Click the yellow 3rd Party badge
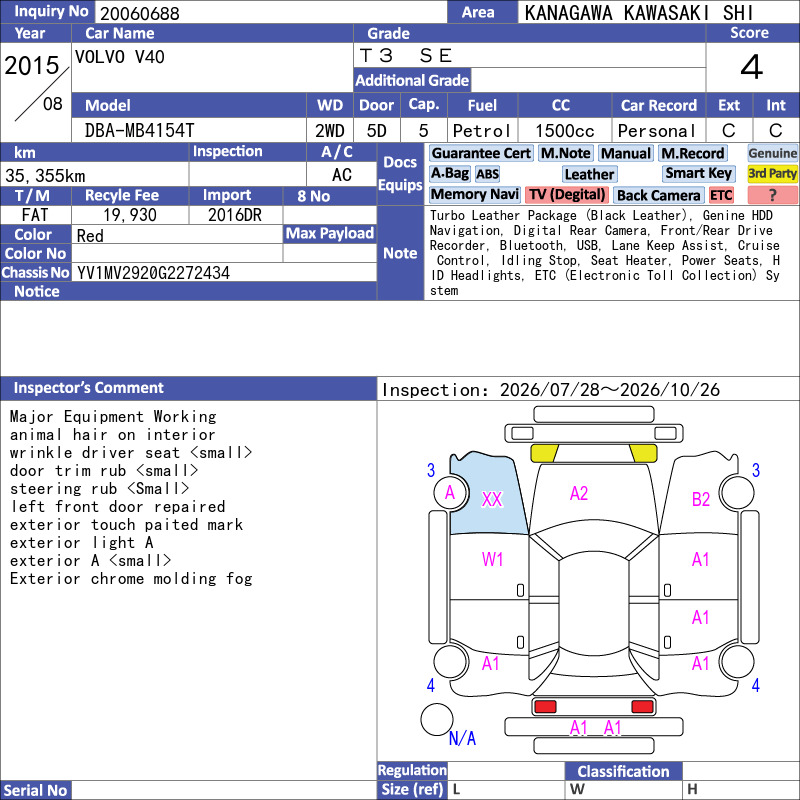Viewport: 800px width, 800px height. (x=772, y=173)
